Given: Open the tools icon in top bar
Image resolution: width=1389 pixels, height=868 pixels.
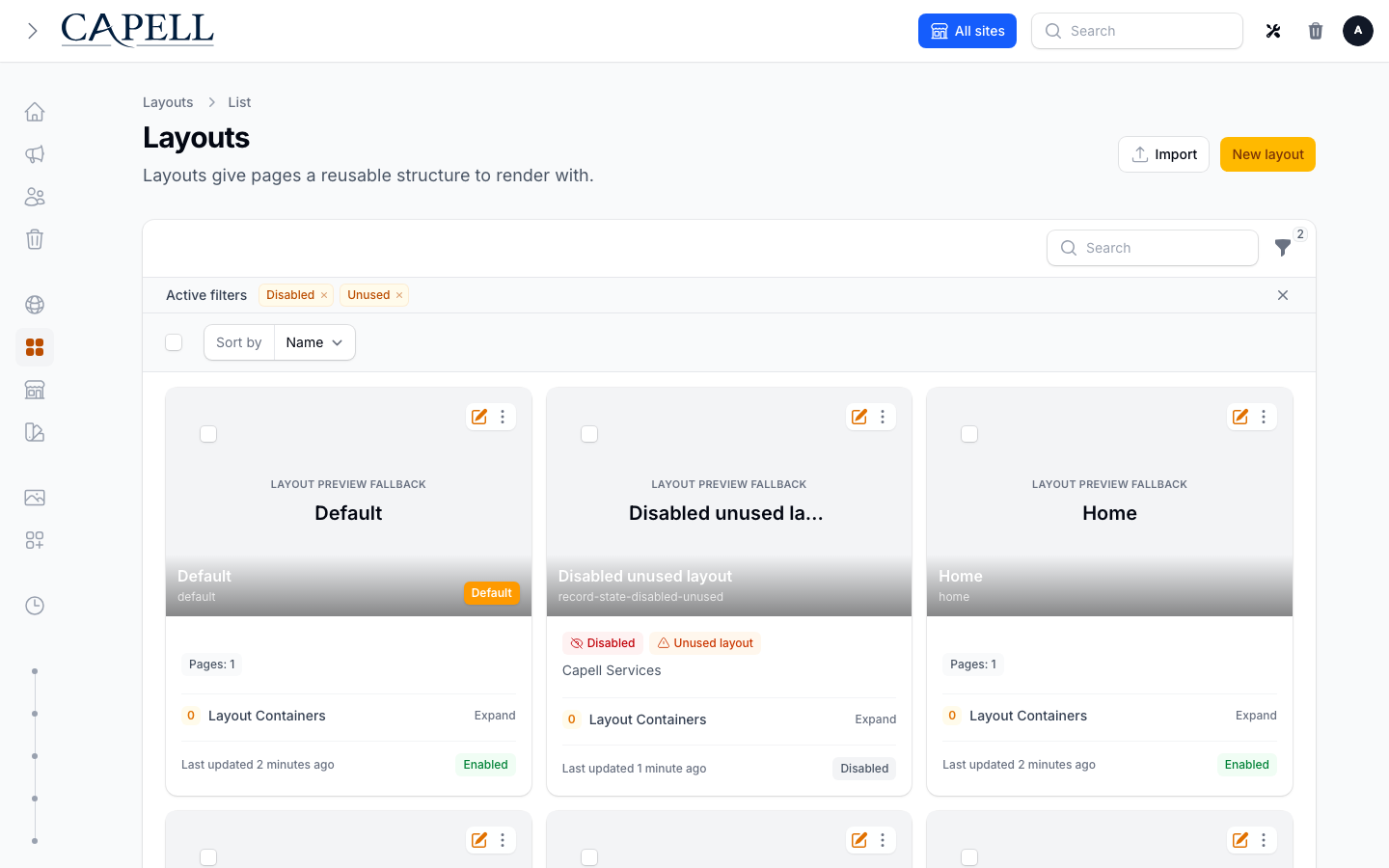Looking at the screenshot, I should coord(1273,31).
